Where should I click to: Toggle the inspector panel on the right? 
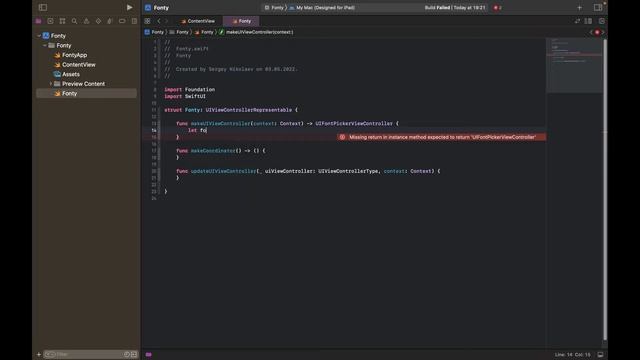(x=598, y=7)
